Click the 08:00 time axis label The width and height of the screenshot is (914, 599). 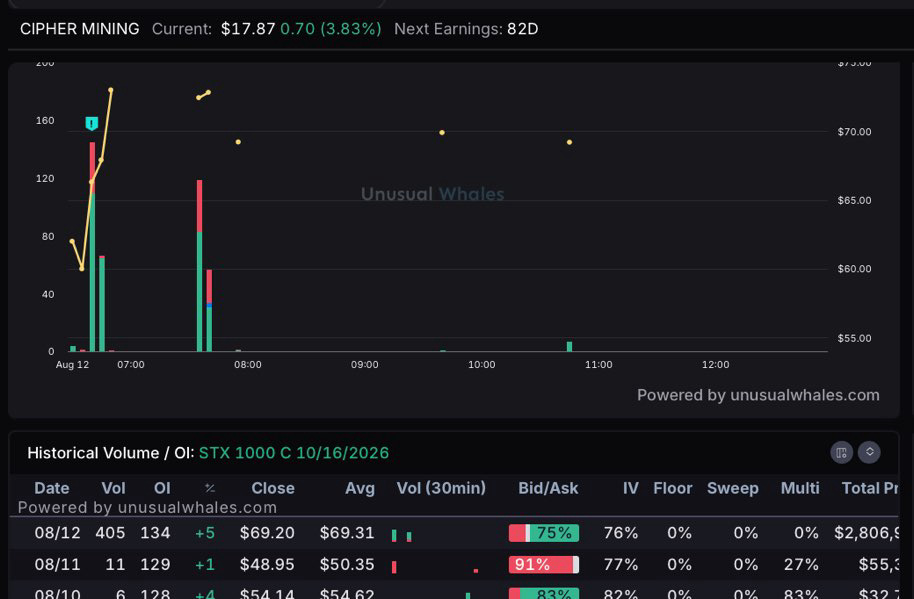[x=248, y=364]
